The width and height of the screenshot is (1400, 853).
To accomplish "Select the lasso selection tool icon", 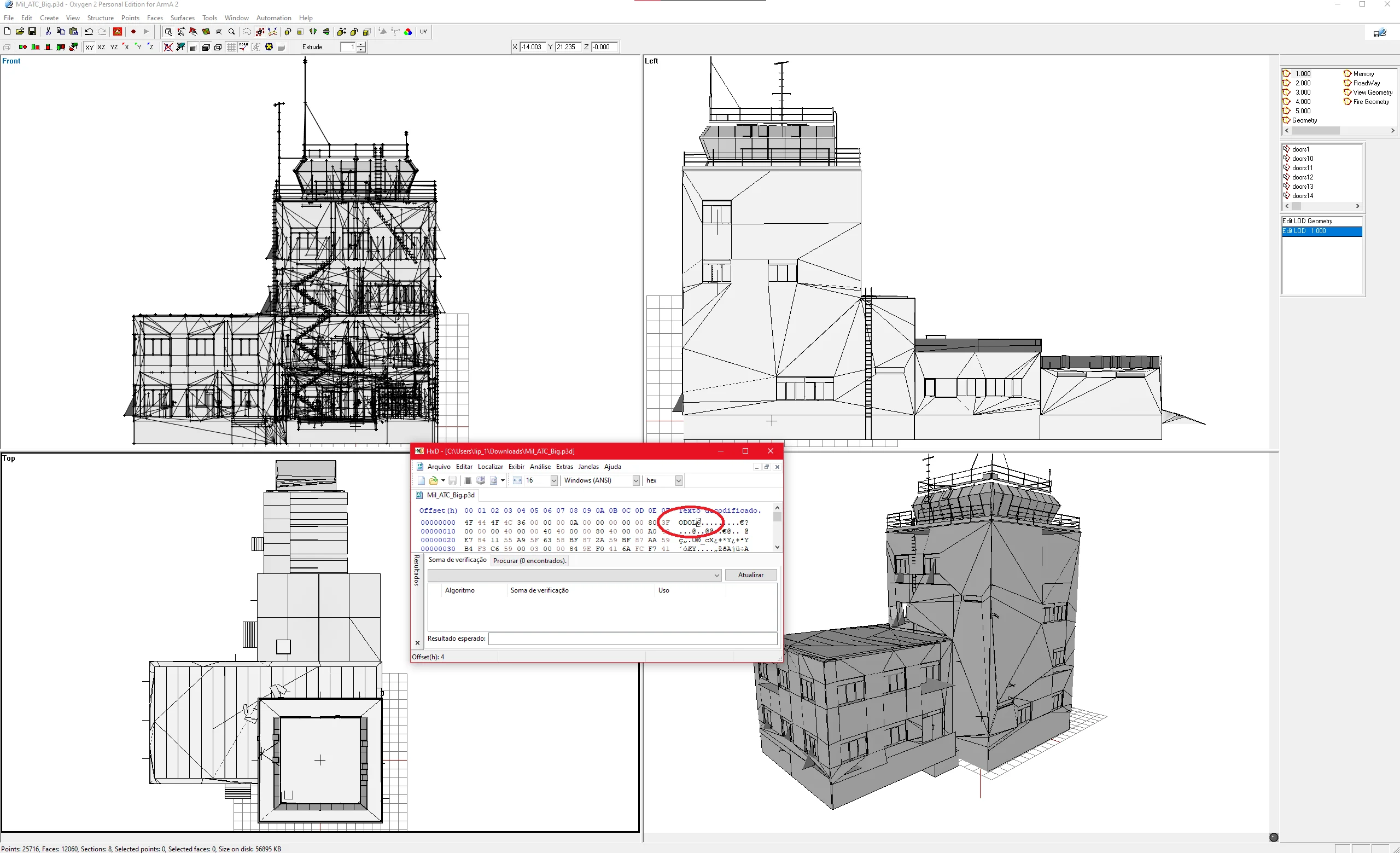I will coord(247,32).
